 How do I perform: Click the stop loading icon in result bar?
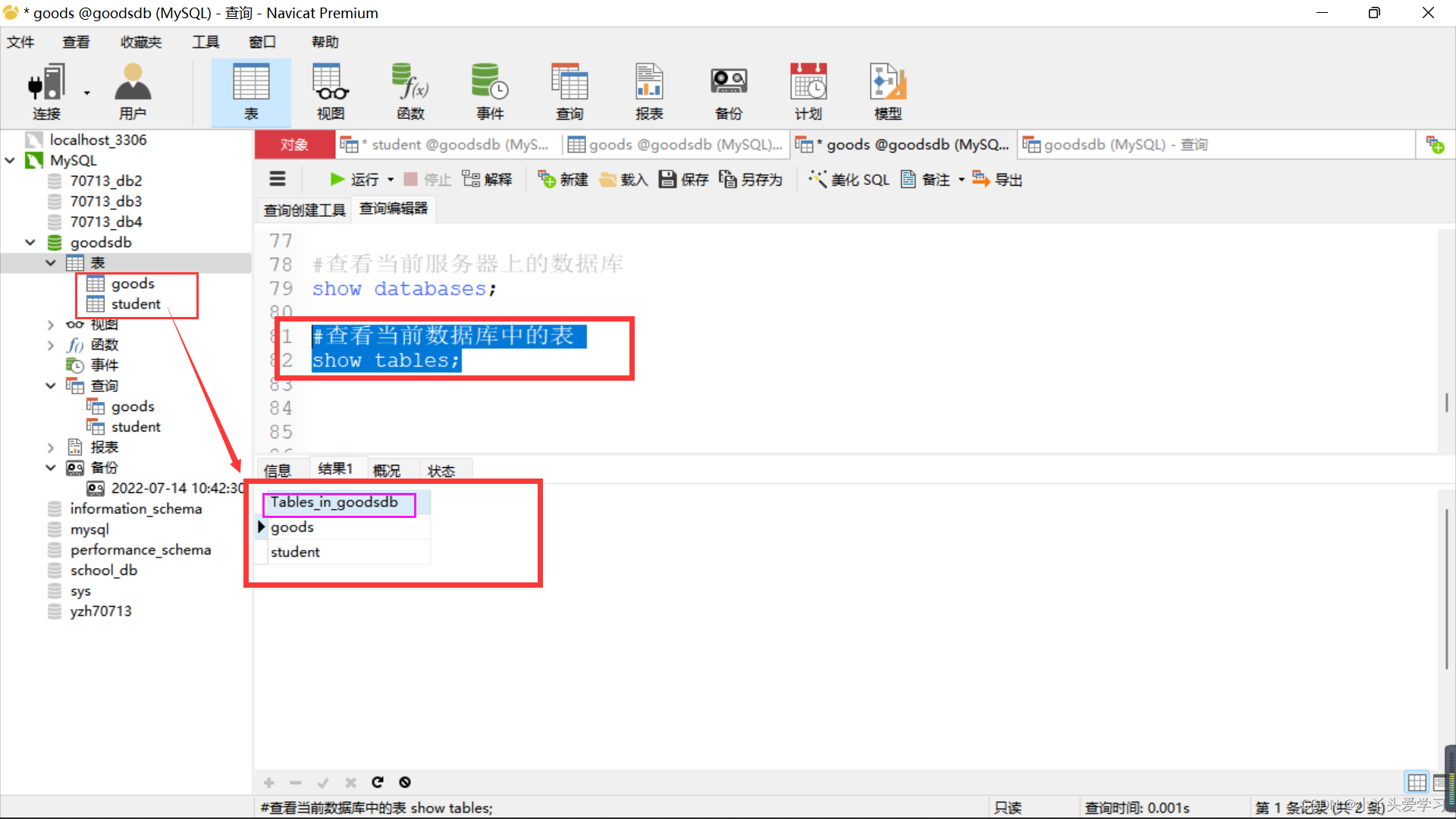coord(405,782)
